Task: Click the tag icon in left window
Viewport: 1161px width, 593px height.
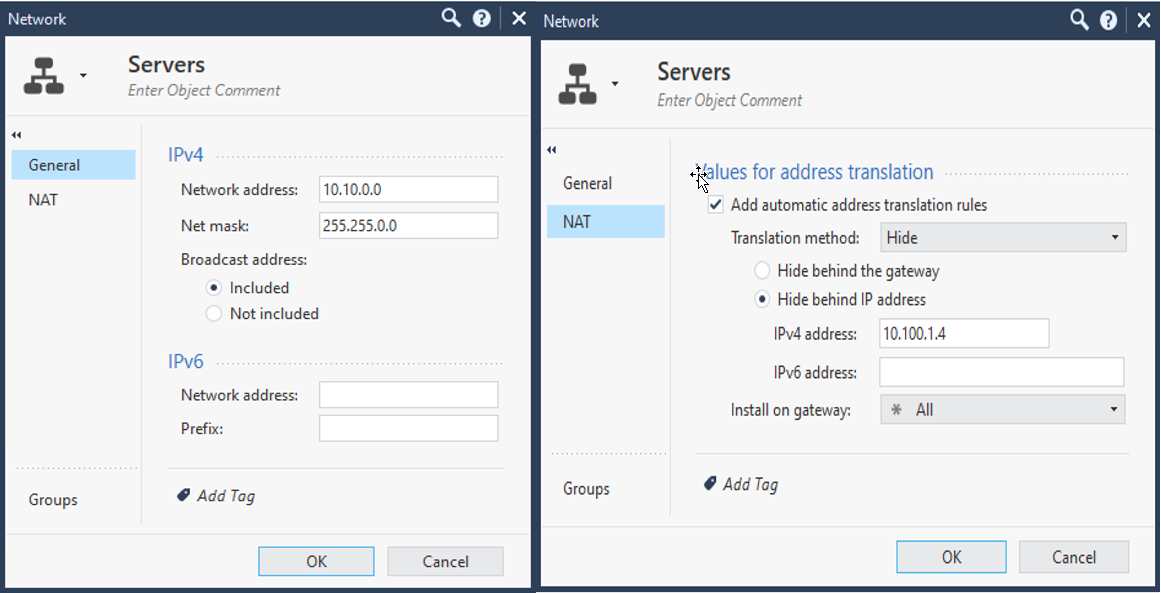Action: [184, 495]
